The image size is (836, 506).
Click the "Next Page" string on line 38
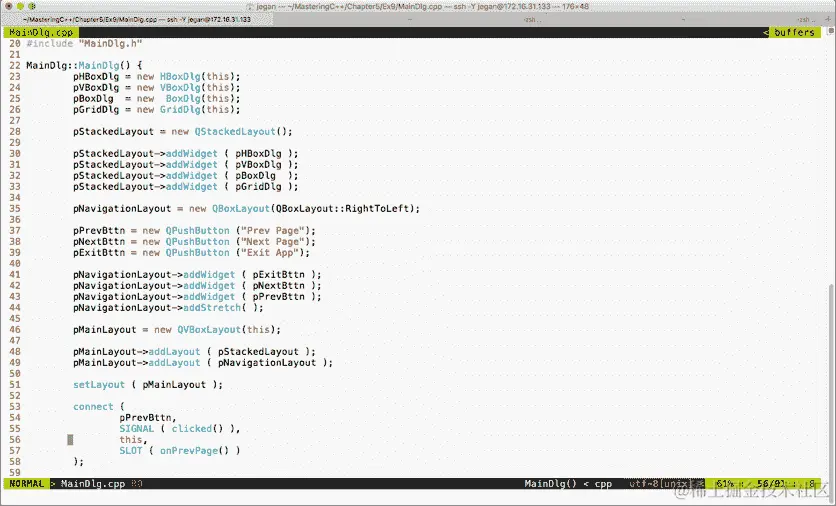point(273,242)
